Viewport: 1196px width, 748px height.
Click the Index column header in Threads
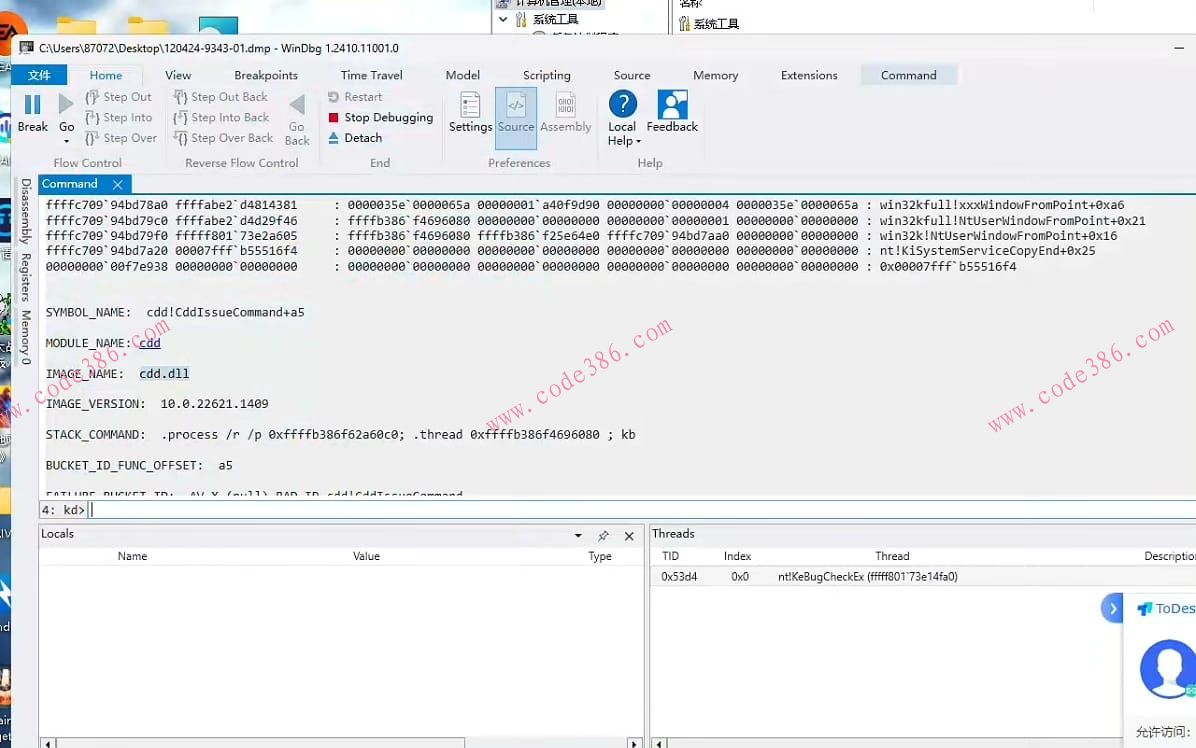pos(737,557)
